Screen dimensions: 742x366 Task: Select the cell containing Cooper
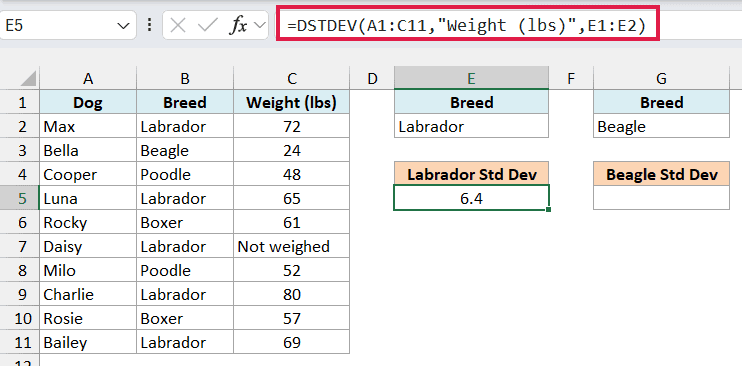click(88, 174)
